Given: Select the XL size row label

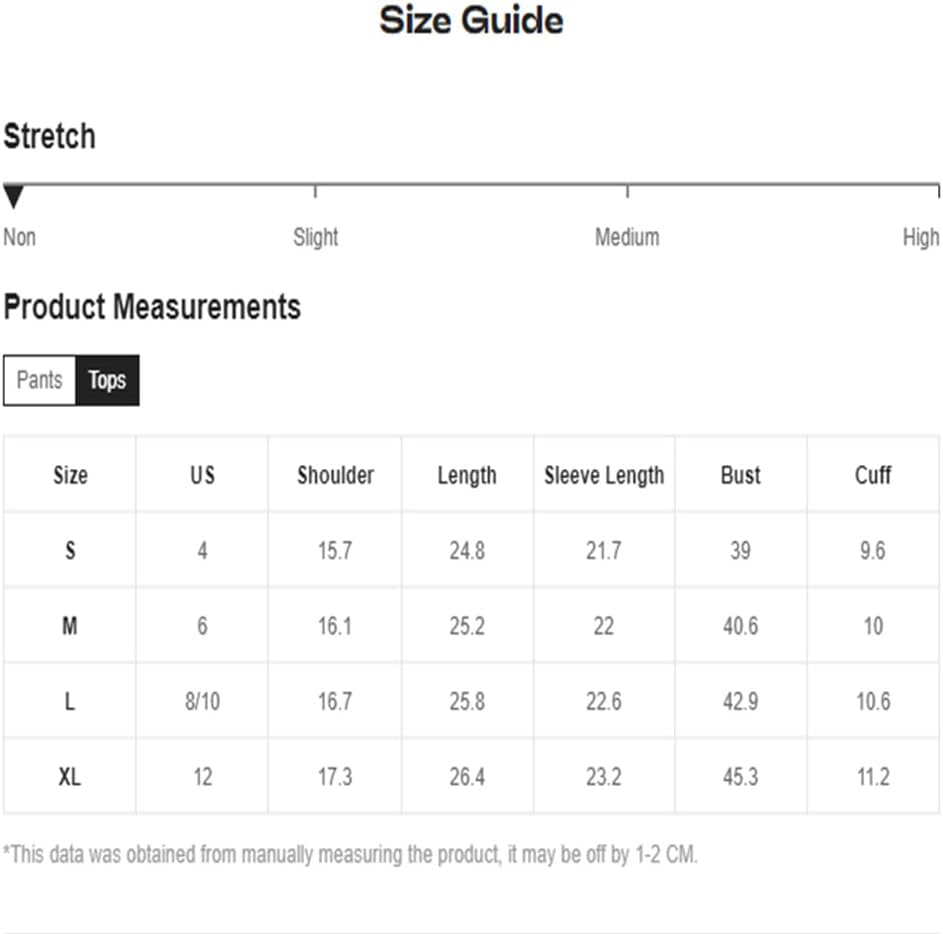Looking at the screenshot, I should [x=70, y=776].
